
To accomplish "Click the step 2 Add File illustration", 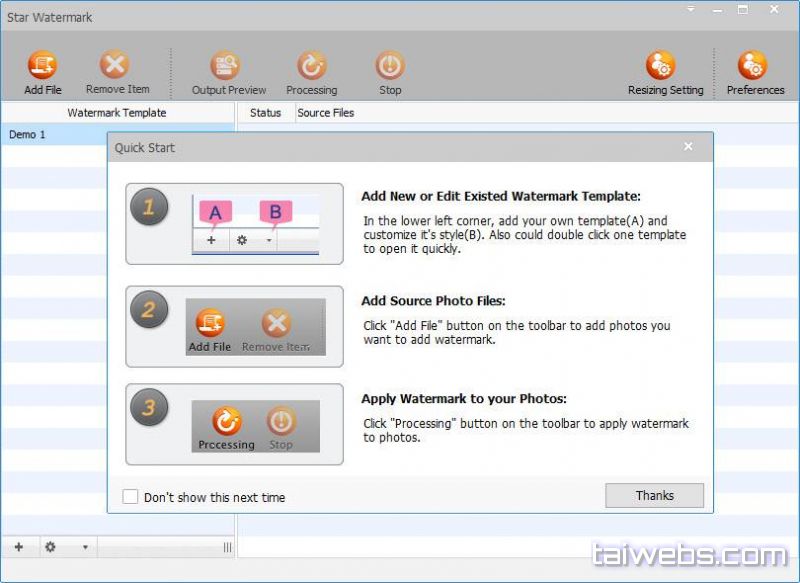I will point(210,328).
